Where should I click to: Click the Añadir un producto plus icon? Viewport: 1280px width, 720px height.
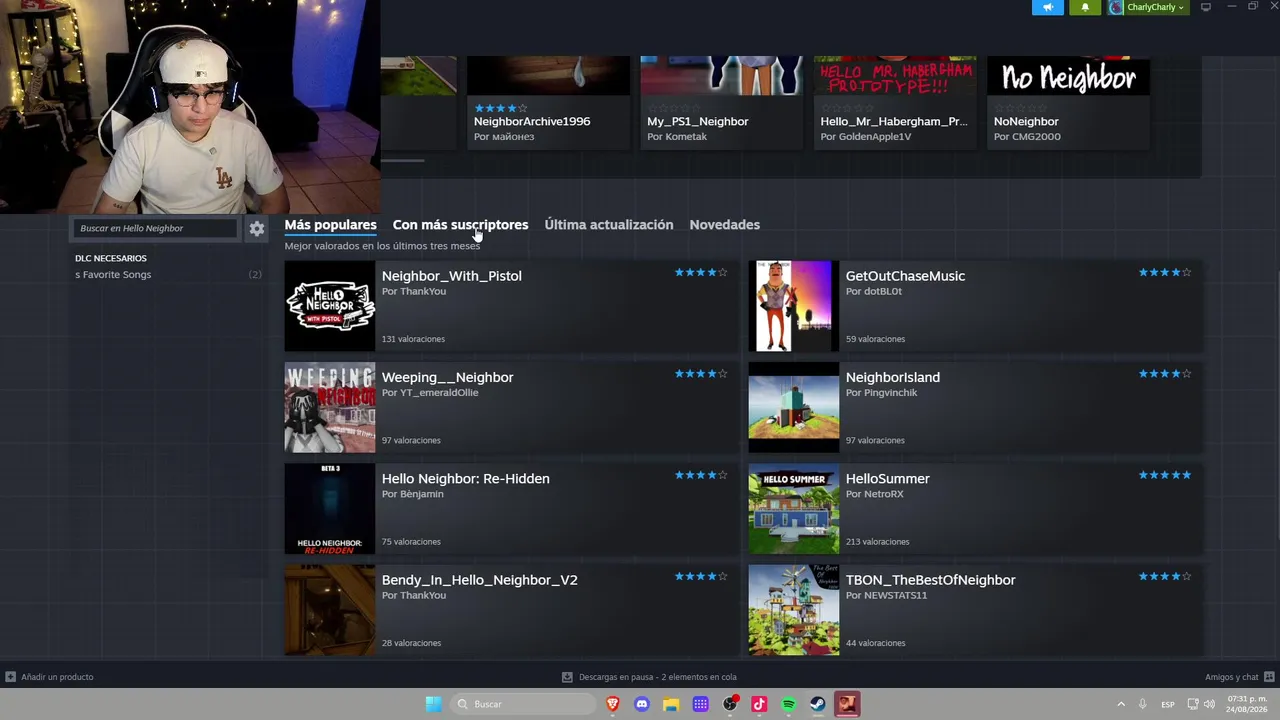(x=10, y=677)
